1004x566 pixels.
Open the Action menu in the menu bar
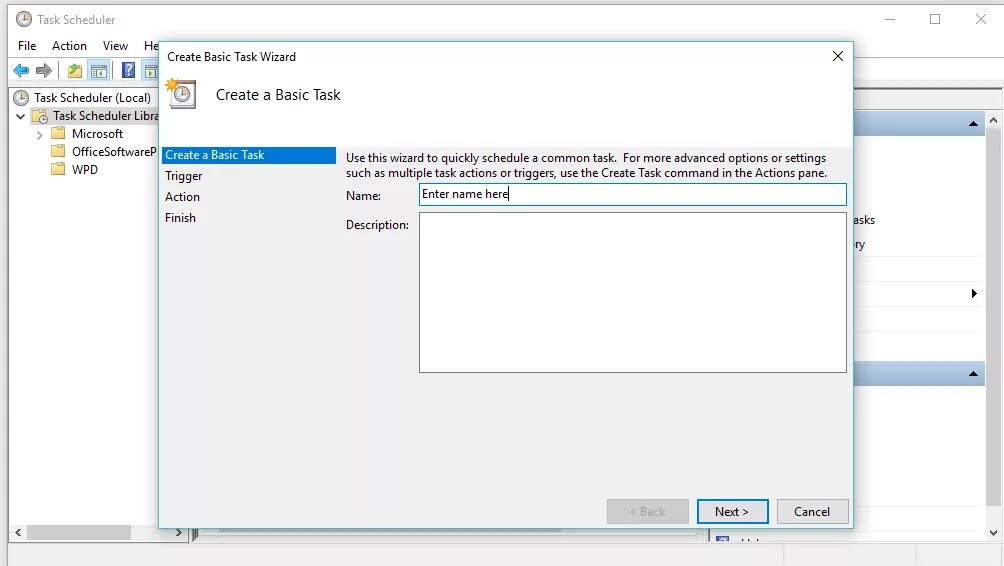69,45
